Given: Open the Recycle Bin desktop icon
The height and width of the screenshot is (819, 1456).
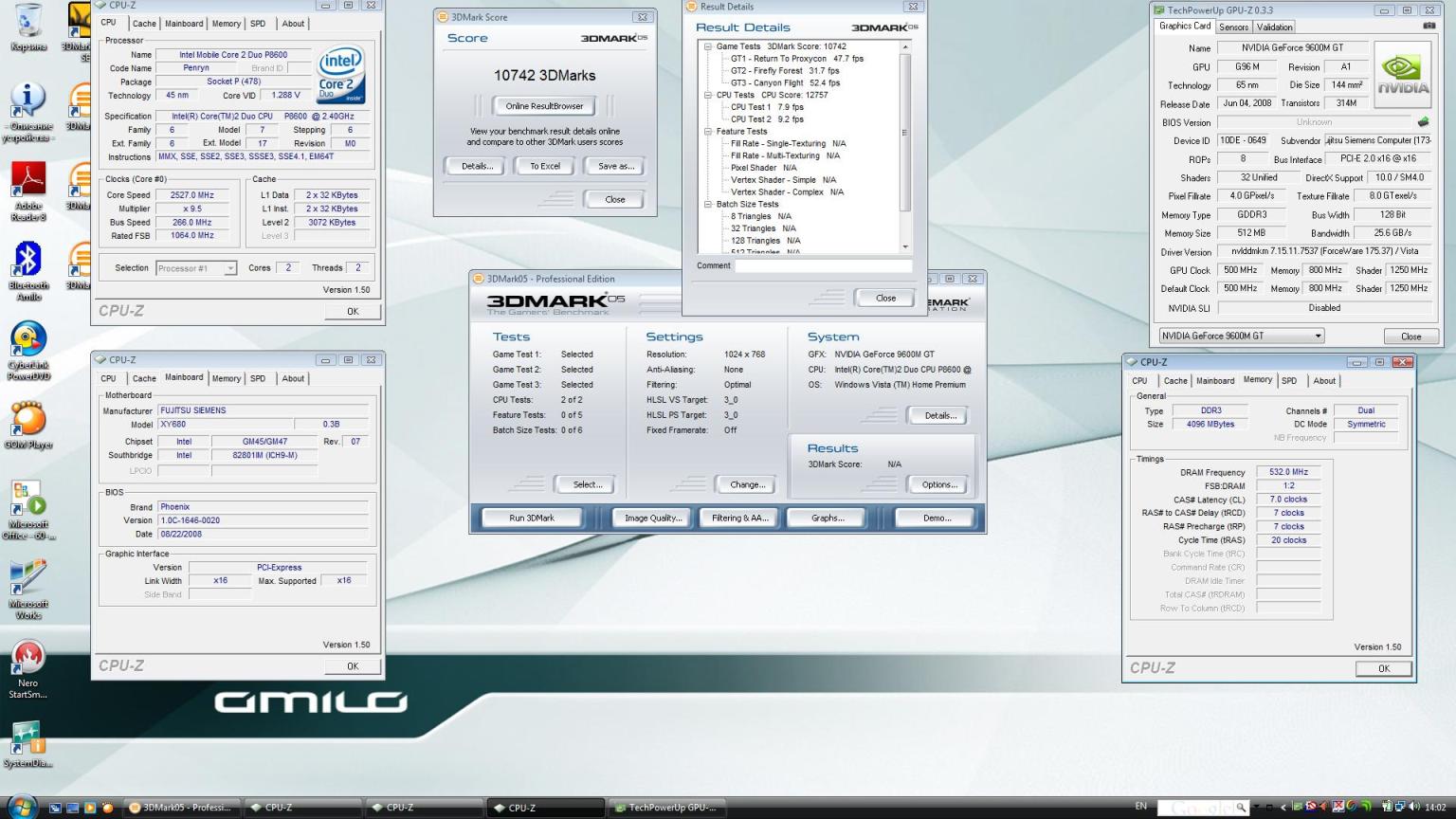Looking at the screenshot, I should pos(28,27).
